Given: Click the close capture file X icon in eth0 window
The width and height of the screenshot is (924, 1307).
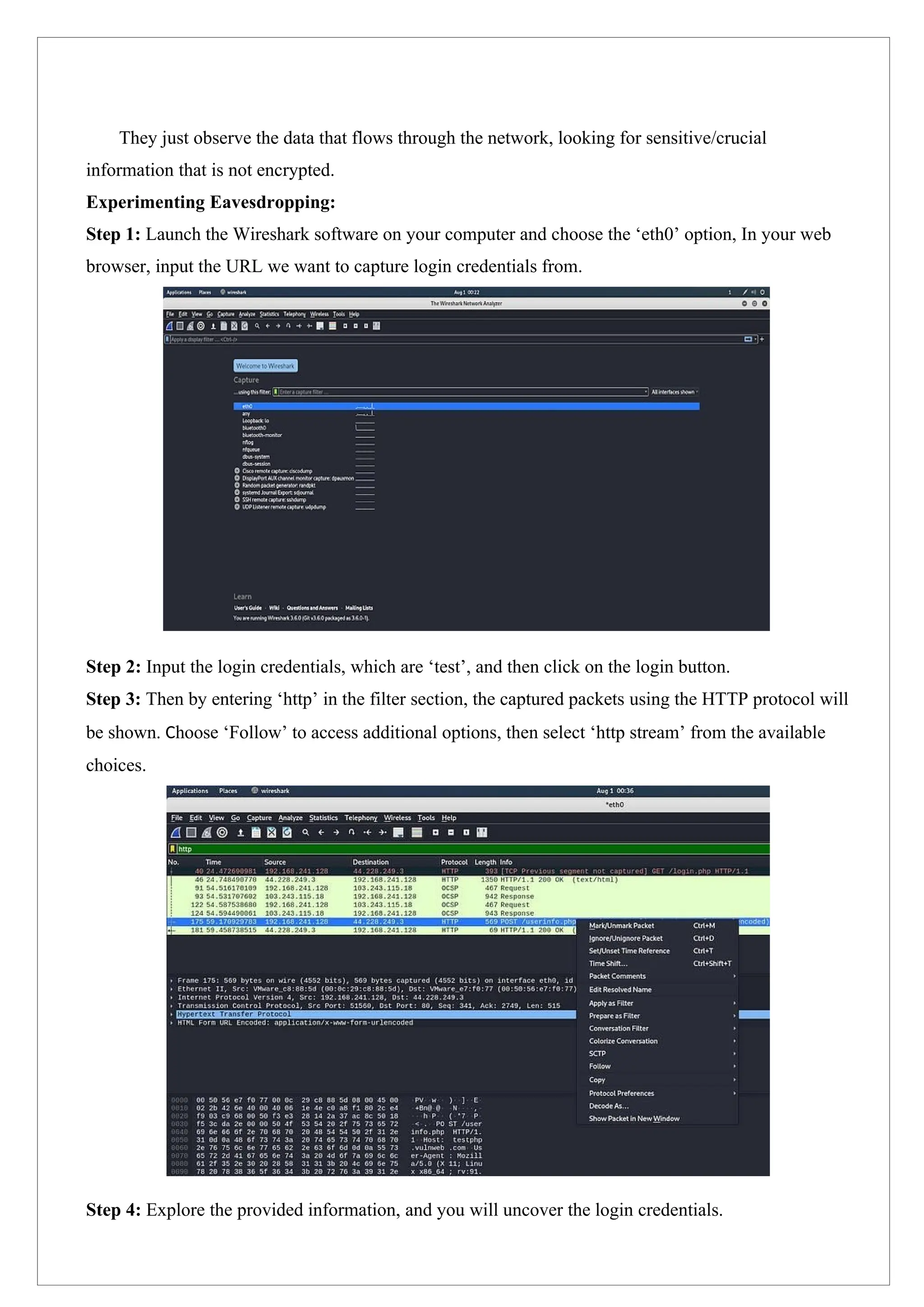Looking at the screenshot, I should tap(272, 833).
